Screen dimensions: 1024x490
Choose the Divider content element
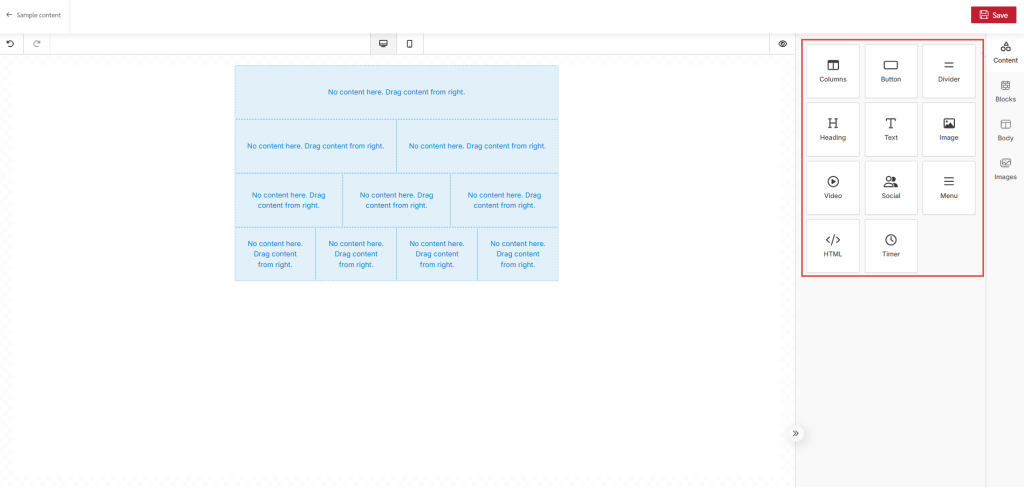[x=948, y=71]
